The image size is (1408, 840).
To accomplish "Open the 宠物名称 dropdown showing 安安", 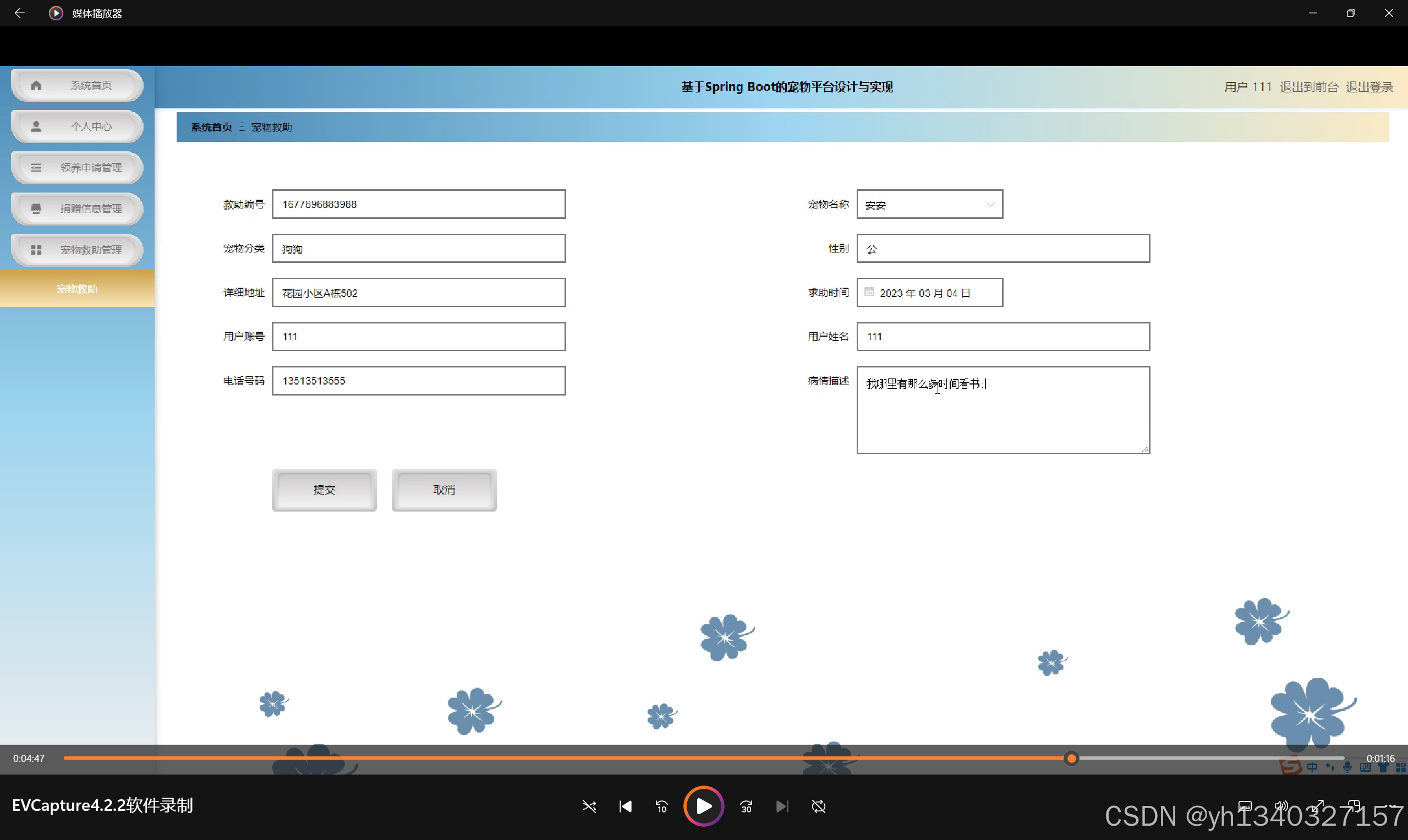I will click(929, 204).
